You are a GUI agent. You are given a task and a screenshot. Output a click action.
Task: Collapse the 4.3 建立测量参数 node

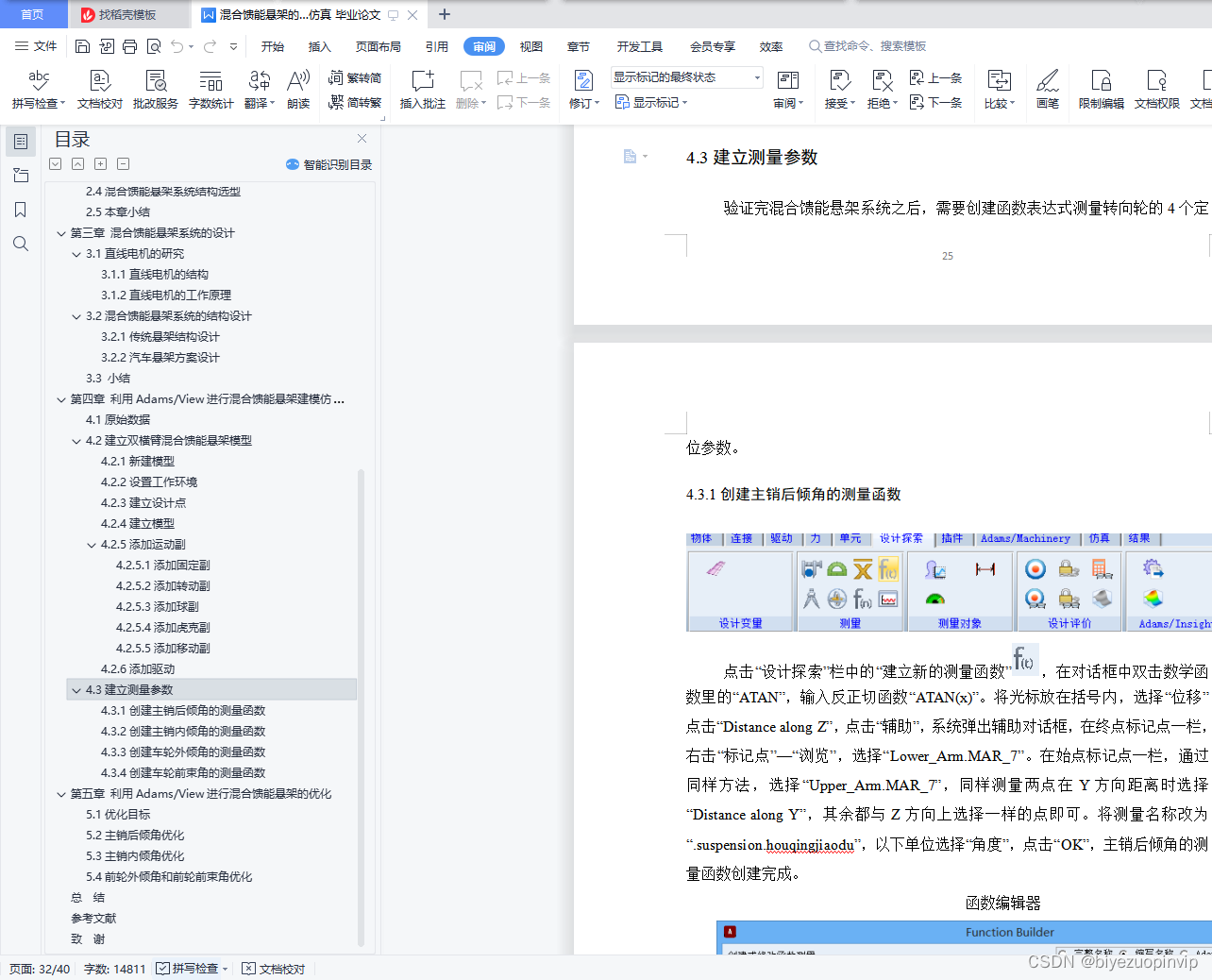click(x=76, y=690)
